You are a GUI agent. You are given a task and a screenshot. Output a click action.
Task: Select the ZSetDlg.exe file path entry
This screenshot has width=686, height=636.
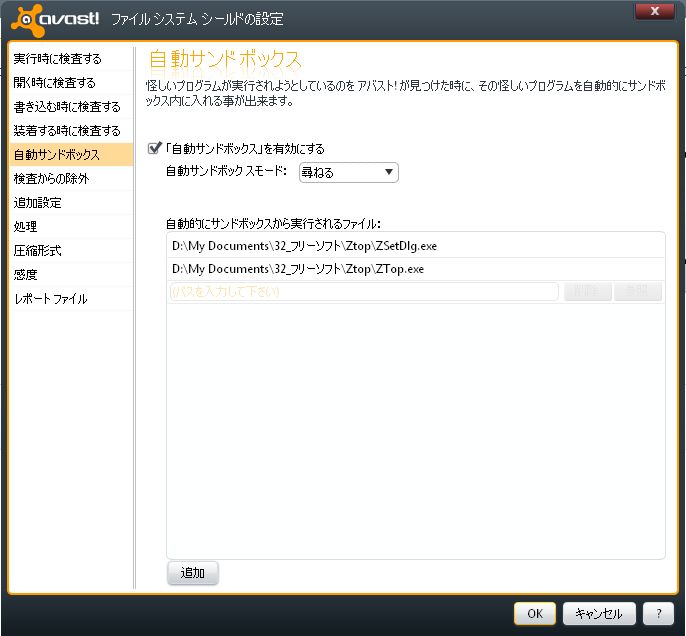tap(304, 245)
